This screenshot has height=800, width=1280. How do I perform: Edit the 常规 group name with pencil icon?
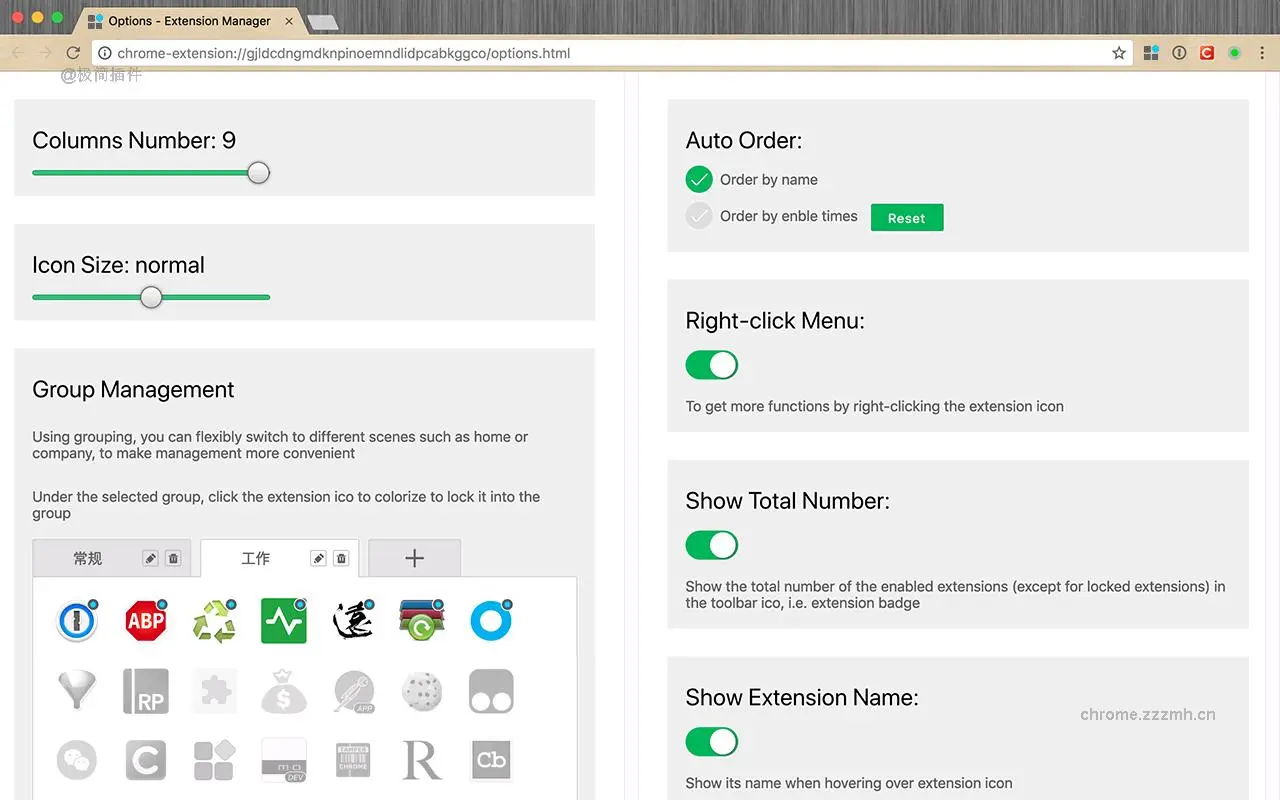point(150,559)
